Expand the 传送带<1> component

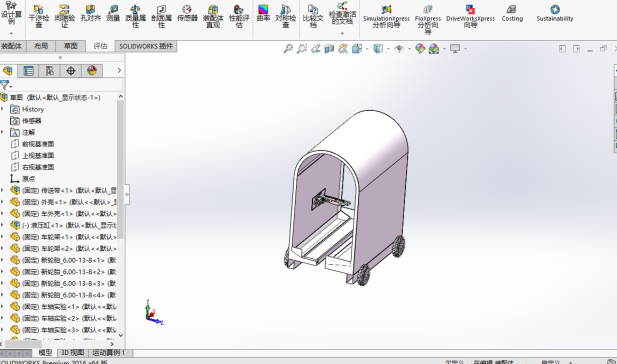click(x=3, y=190)
